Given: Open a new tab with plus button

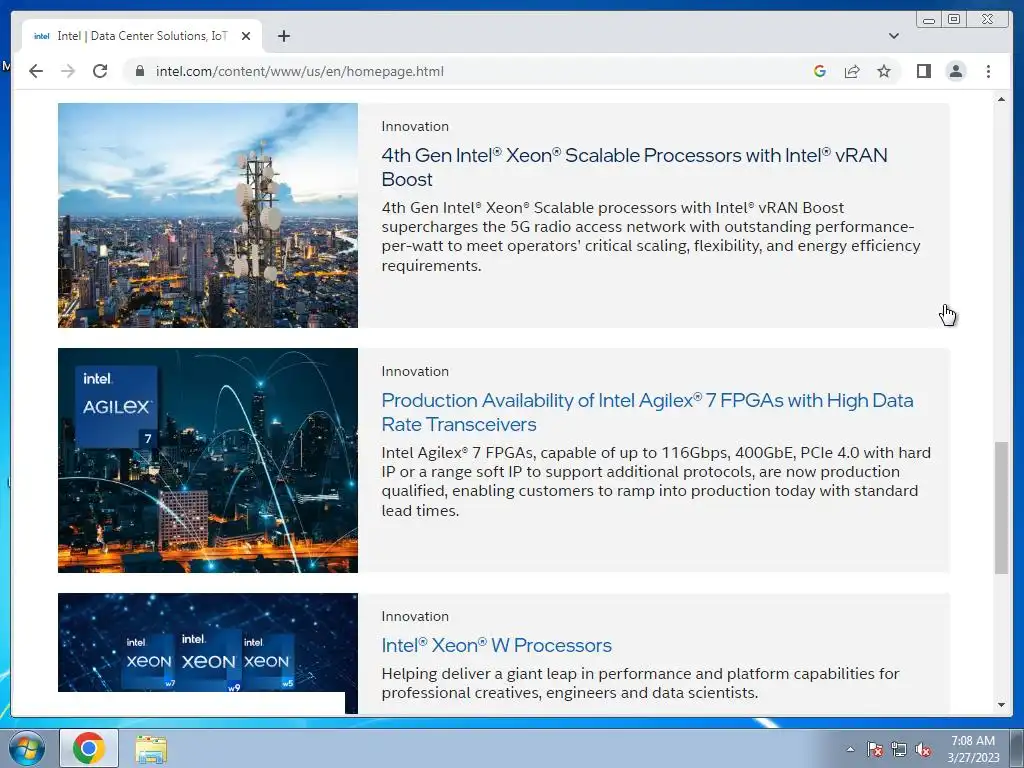Looking at the screenshot, I should pos(283,36).
